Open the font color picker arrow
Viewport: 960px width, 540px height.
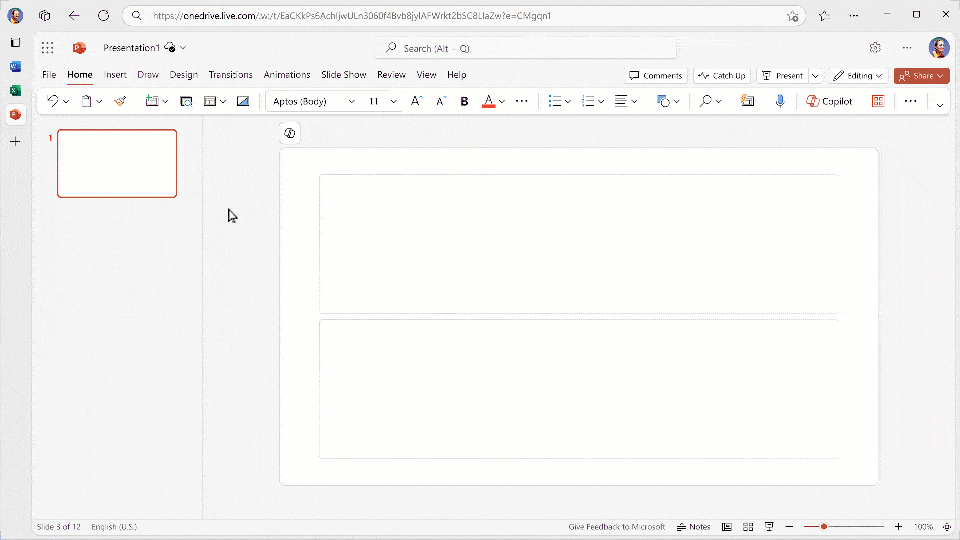[502, 102]
